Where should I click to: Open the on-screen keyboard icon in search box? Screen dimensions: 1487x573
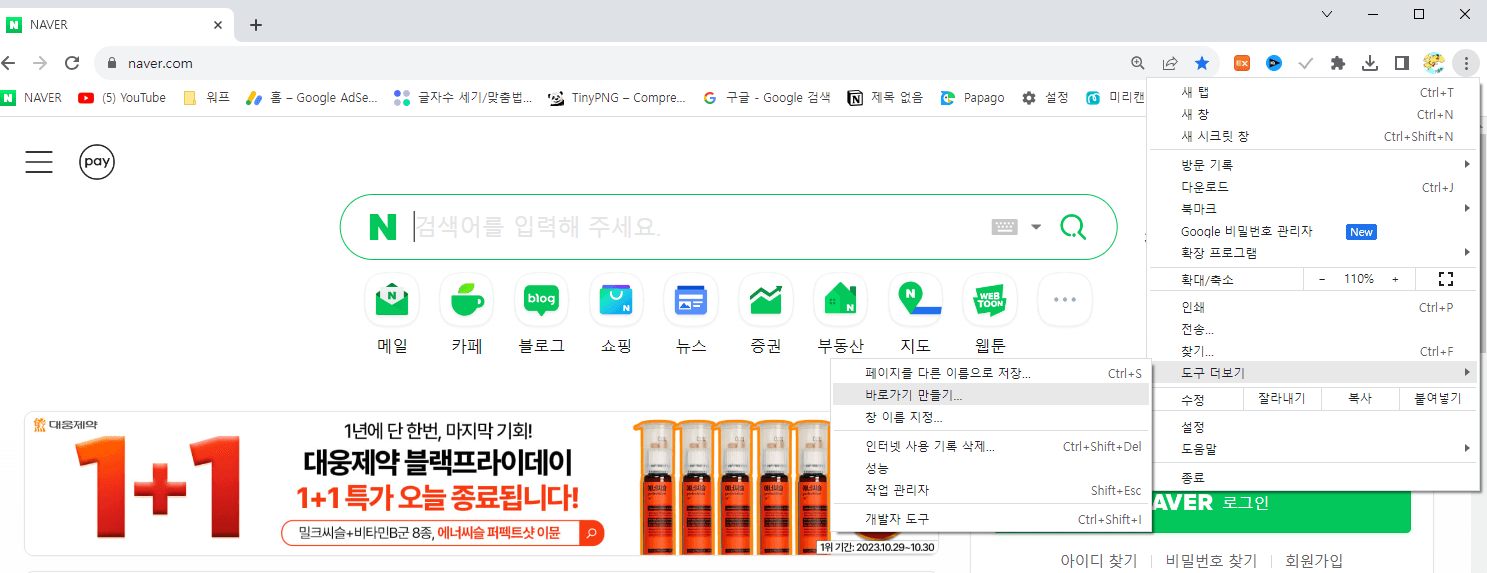[x=1004, y=227]
